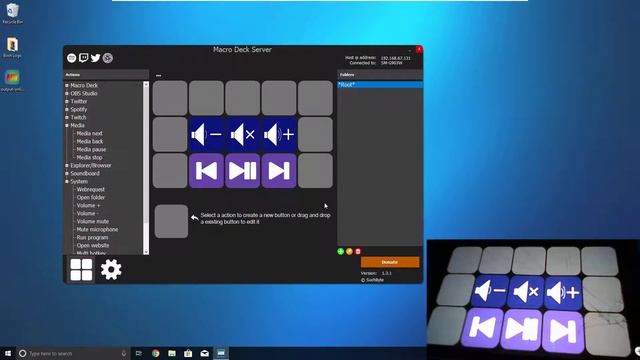640x360 pixels.
Task: Open the settings gear icon
Action: coord(111,269)
